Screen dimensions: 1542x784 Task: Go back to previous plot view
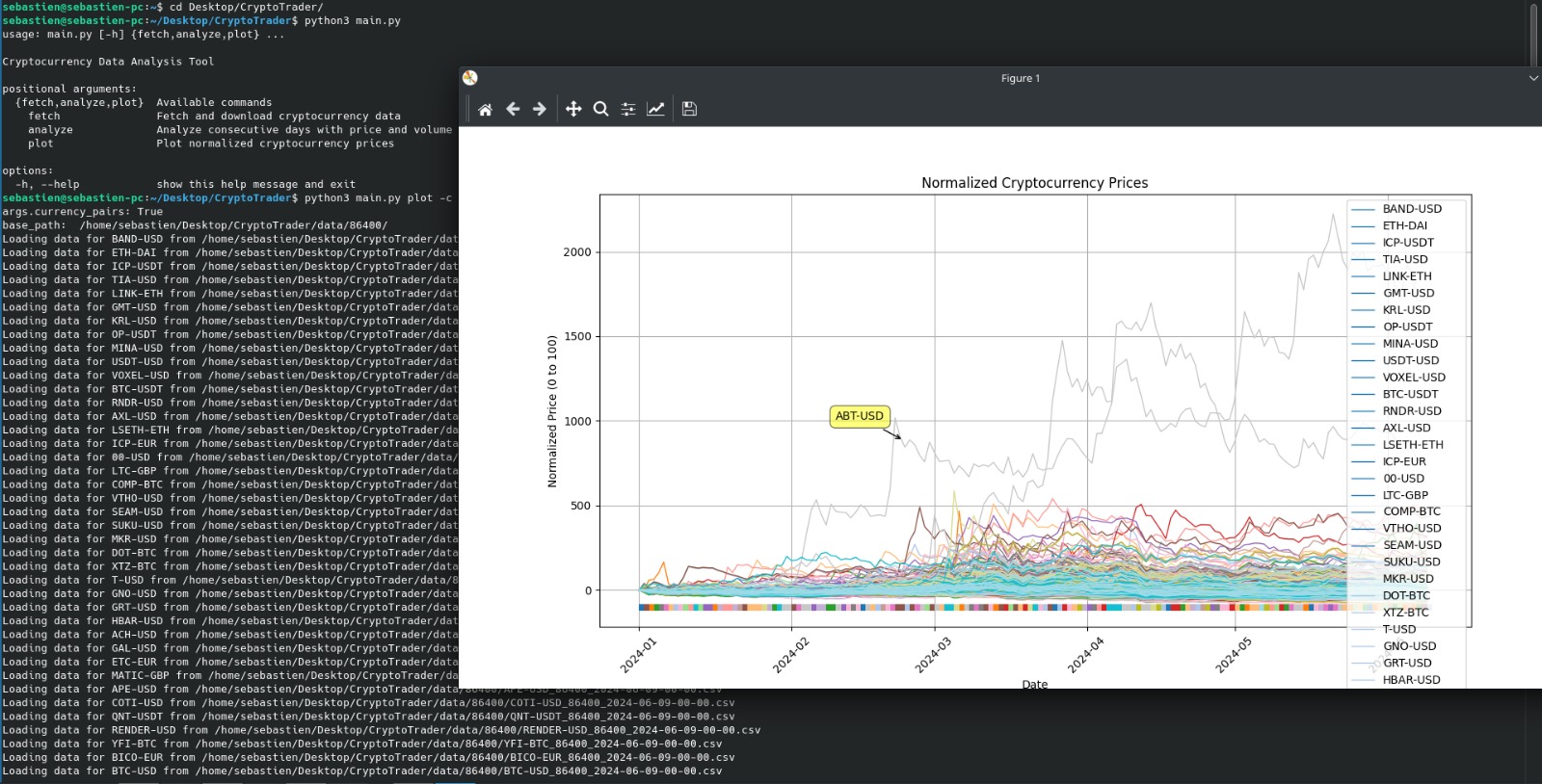point(513,109)
